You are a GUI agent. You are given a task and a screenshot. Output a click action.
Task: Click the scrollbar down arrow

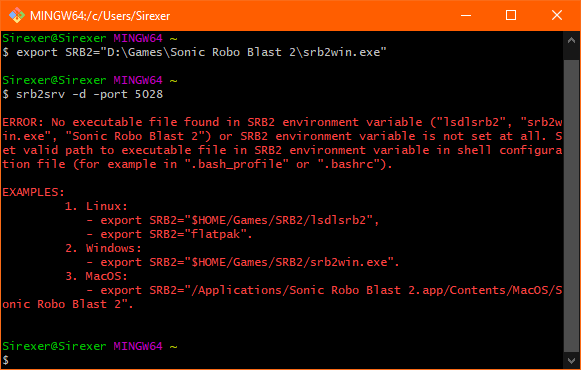tap(571, 360)
